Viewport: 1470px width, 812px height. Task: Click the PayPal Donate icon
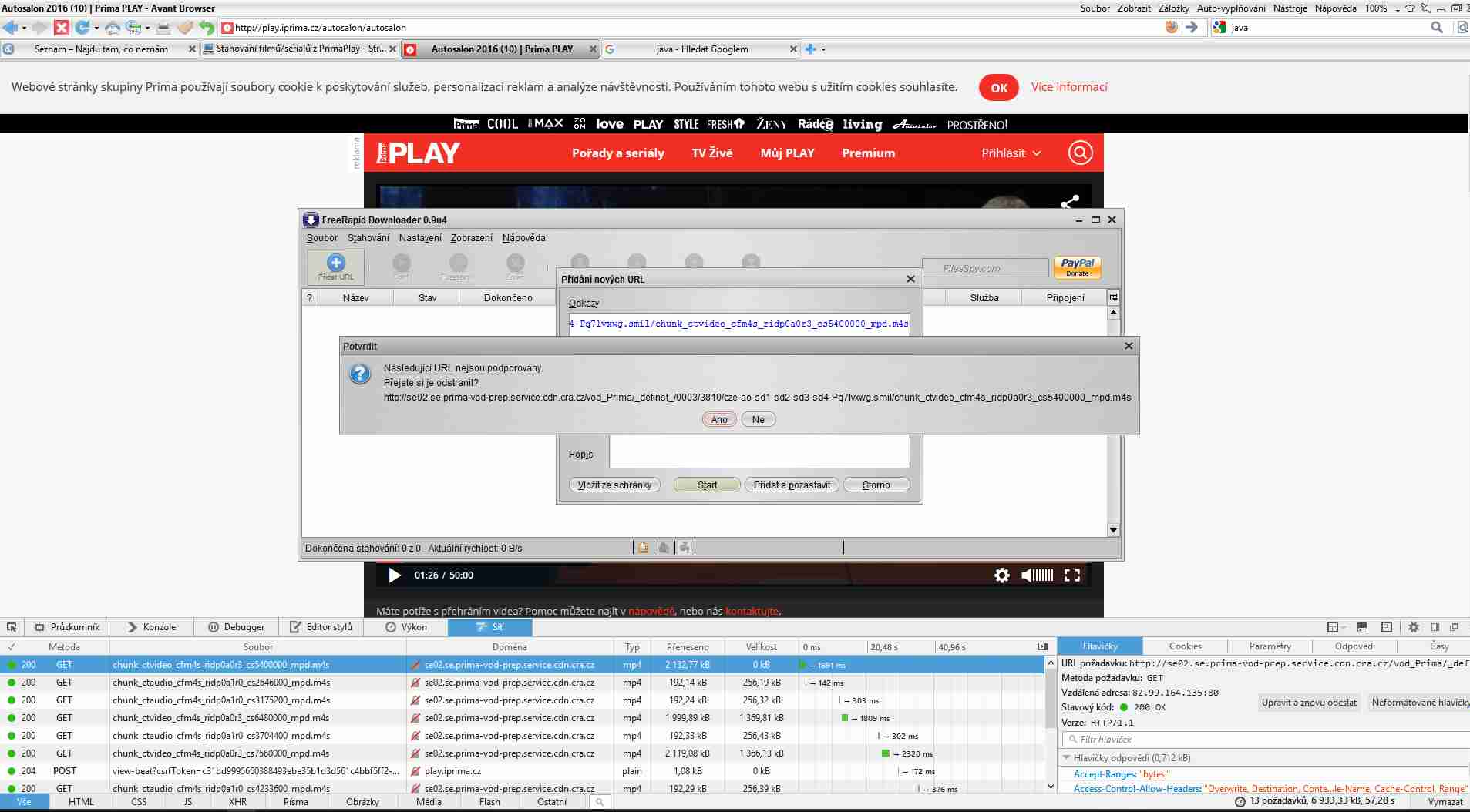pos(1077,267)
